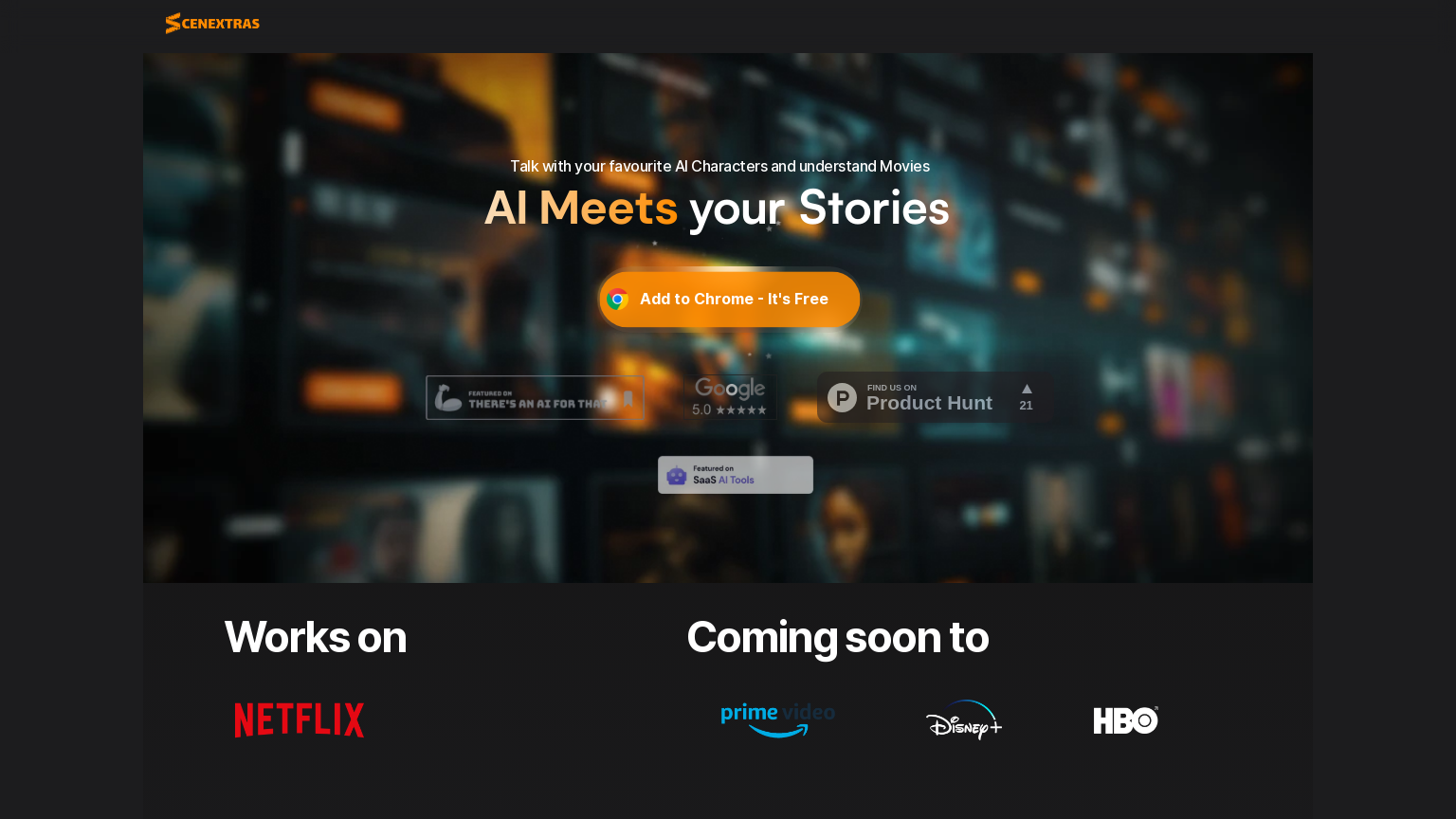Open the Scenextras logo in header
The image size is (1456, 819).
212,23
